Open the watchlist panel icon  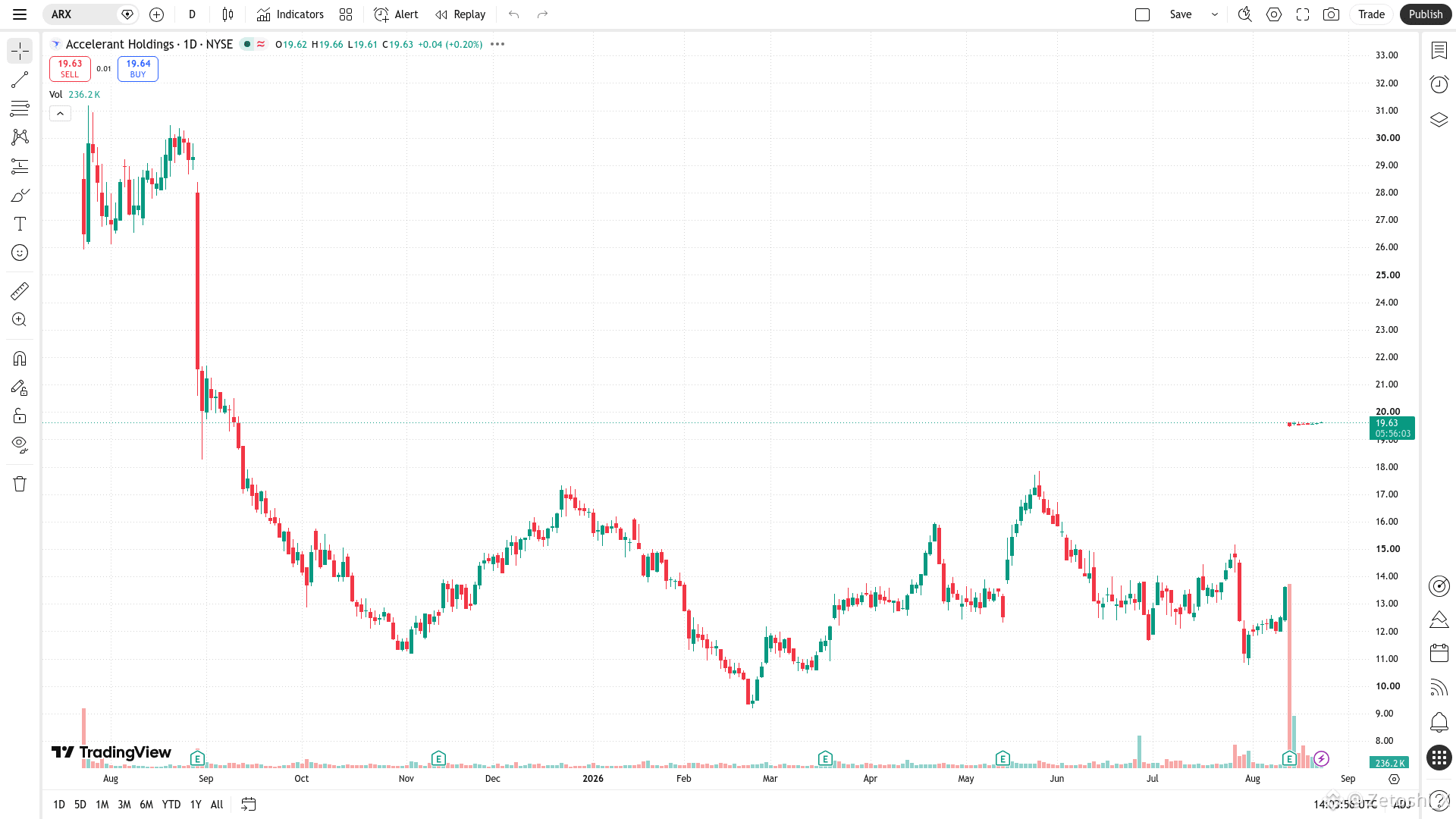point(1439,50)
